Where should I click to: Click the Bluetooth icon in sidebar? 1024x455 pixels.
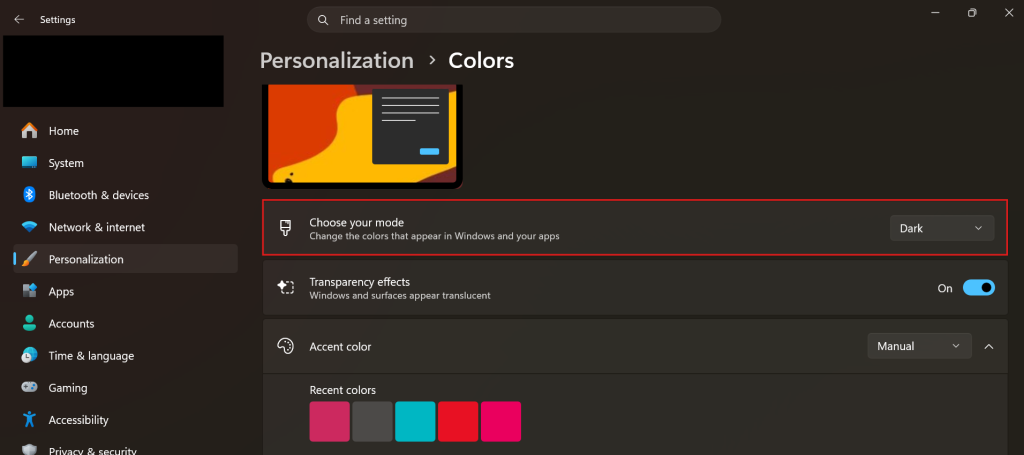coord(29,195)
